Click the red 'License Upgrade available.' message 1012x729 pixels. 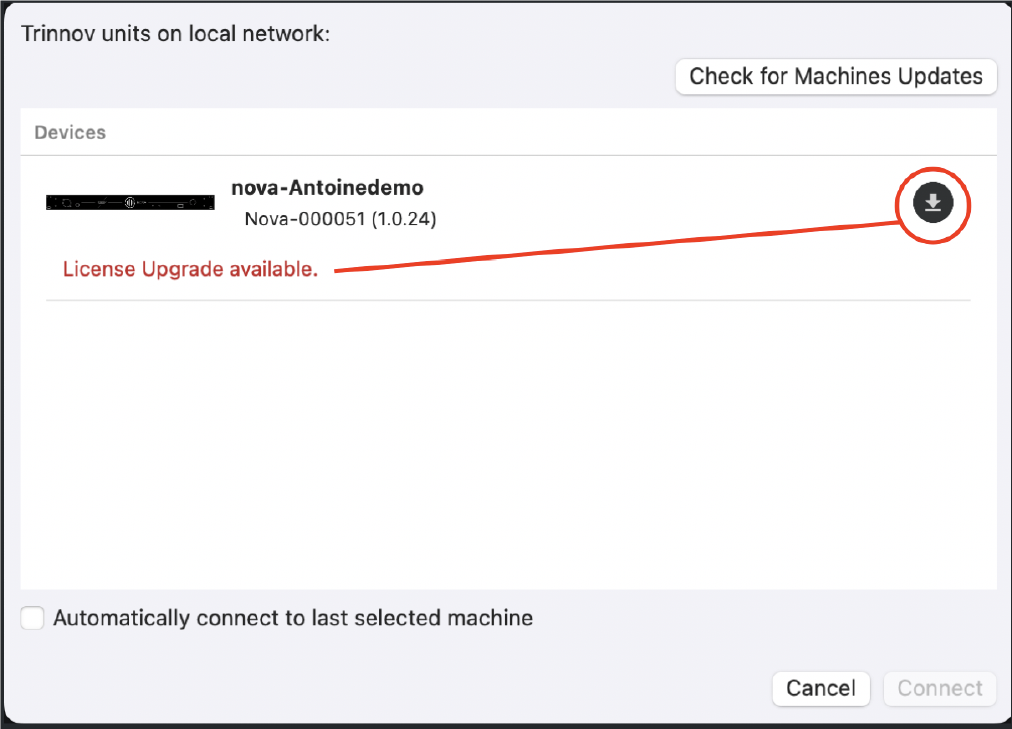point(190,269)
